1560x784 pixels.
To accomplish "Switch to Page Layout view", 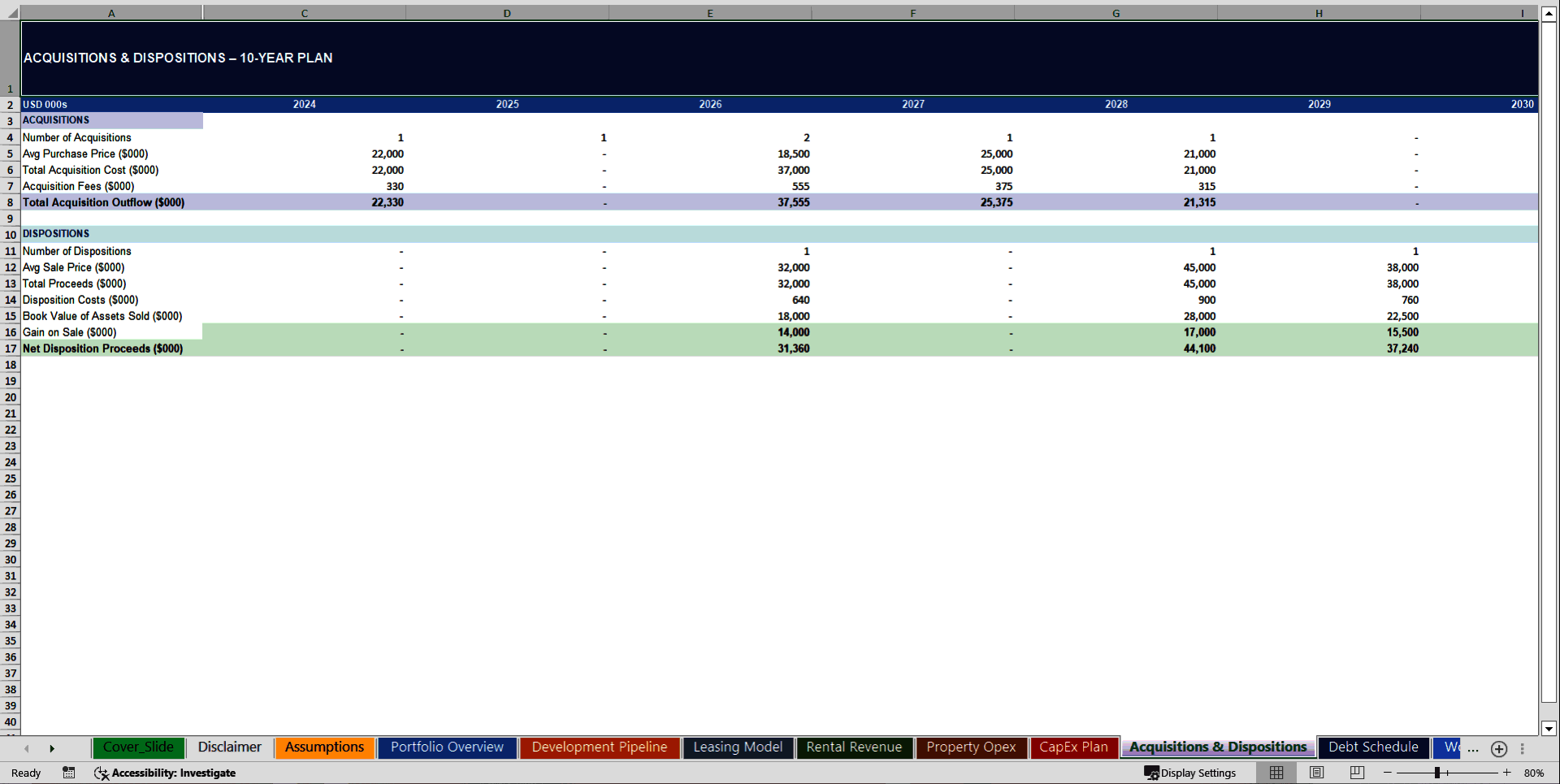I will 1316,773.
